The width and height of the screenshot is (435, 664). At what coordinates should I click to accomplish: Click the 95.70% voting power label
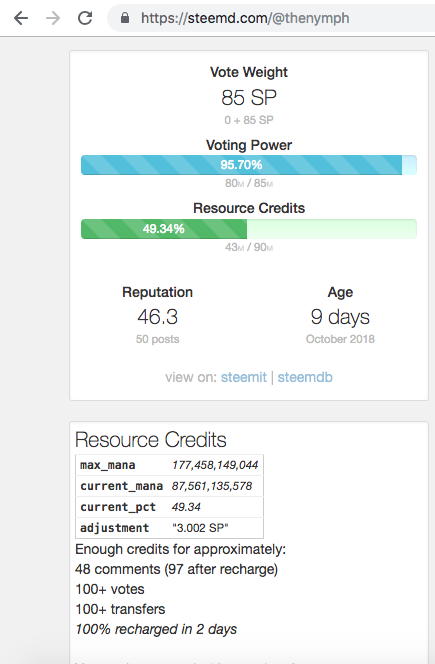[241, 165]
